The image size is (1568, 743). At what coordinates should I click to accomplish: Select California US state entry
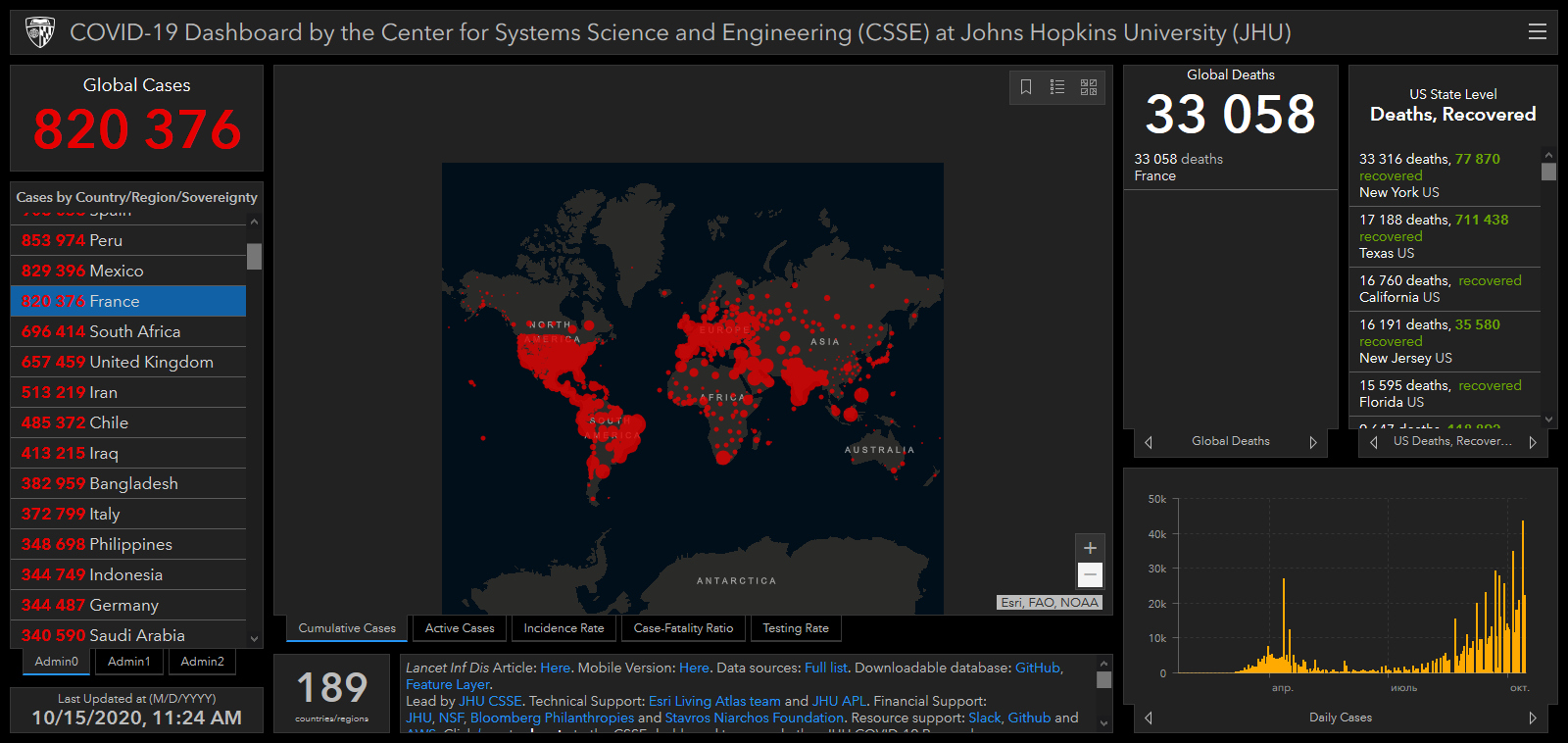click(x=1445, y=289)
